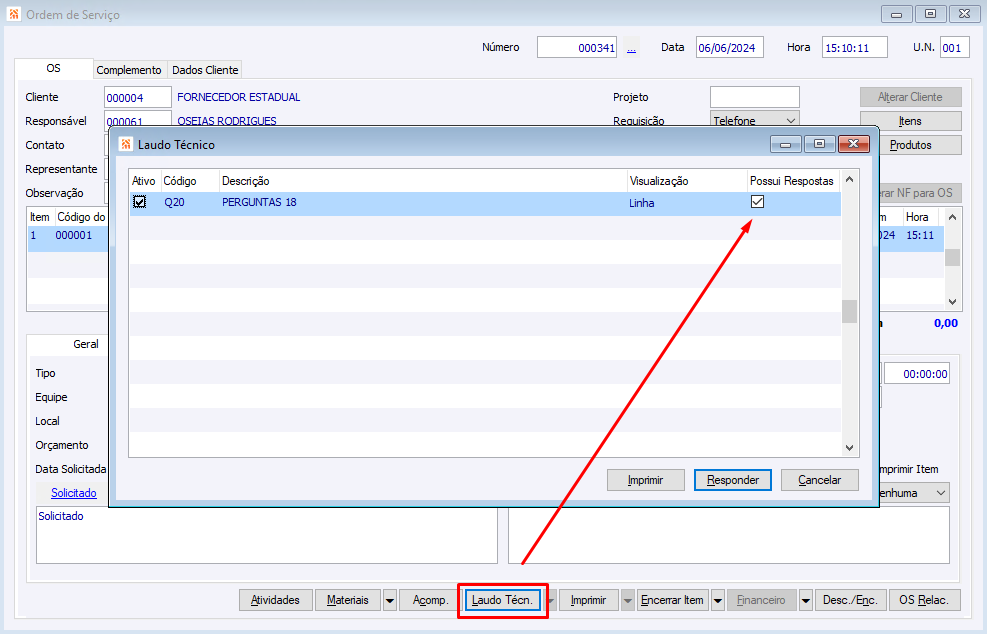The image size is (987, 634).
Task: Click Cancelar in Laudo Técnico dialog
Action: tap(820, 480)
